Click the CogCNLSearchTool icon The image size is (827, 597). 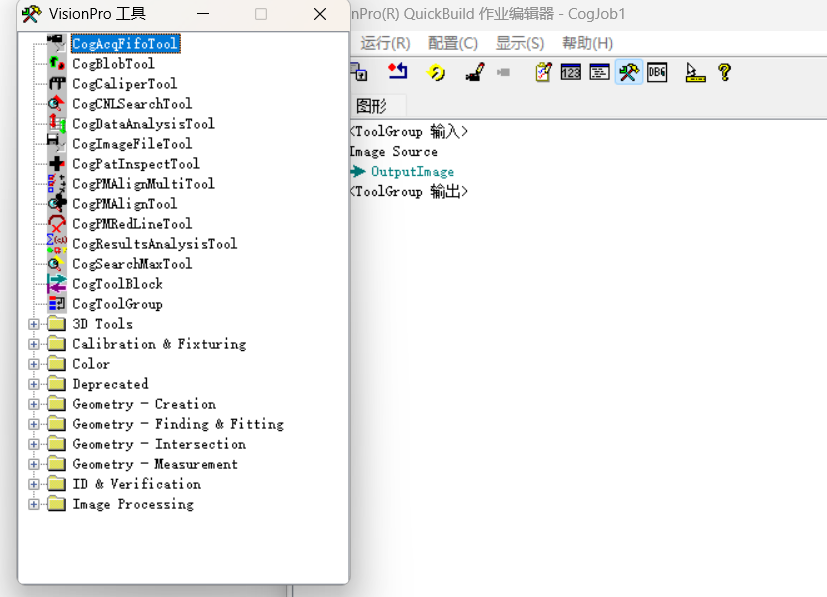click(56, 103)
